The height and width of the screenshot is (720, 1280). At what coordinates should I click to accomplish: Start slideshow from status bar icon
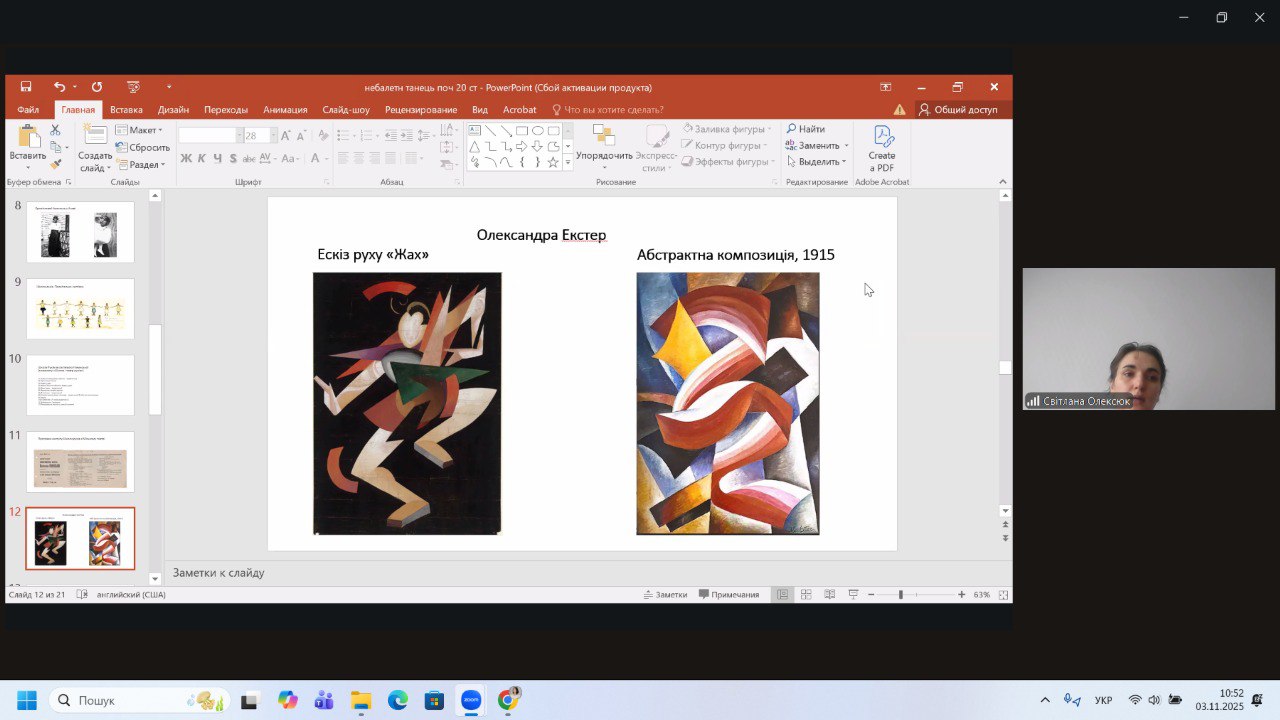(x=853, y=594)
